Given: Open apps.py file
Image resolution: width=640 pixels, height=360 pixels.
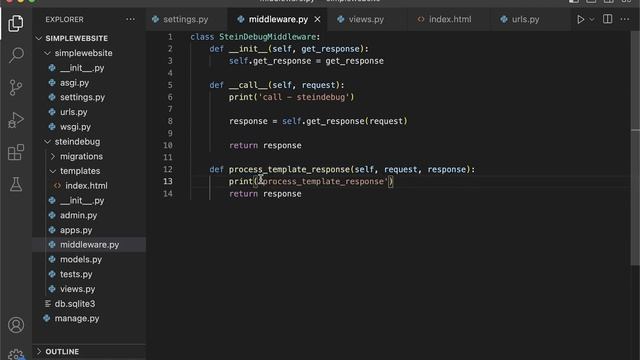Looking at the screenshot, I should tap(76, 230).
